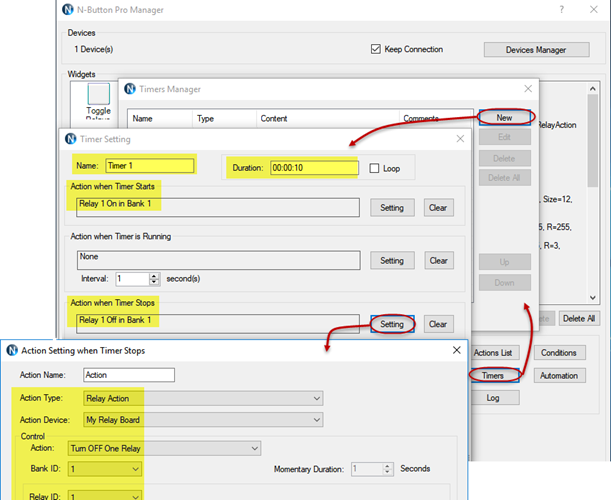Open the Action Type dropdown
Image resolution: width=611 pixels, height=500 pixels.
tap(203, 398)
